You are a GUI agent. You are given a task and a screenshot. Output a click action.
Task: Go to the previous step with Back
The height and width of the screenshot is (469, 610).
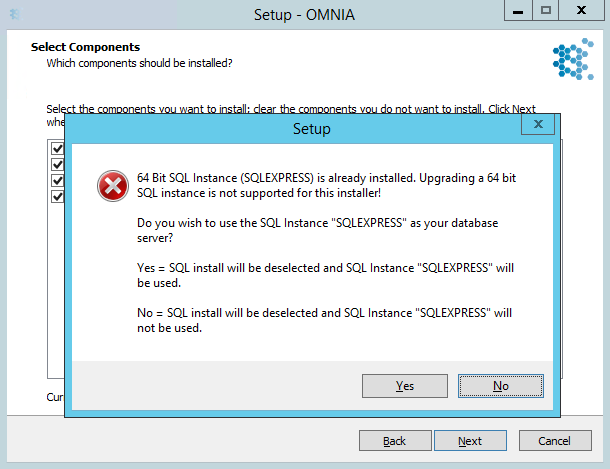pyautogui.click(x=395, y=441)
